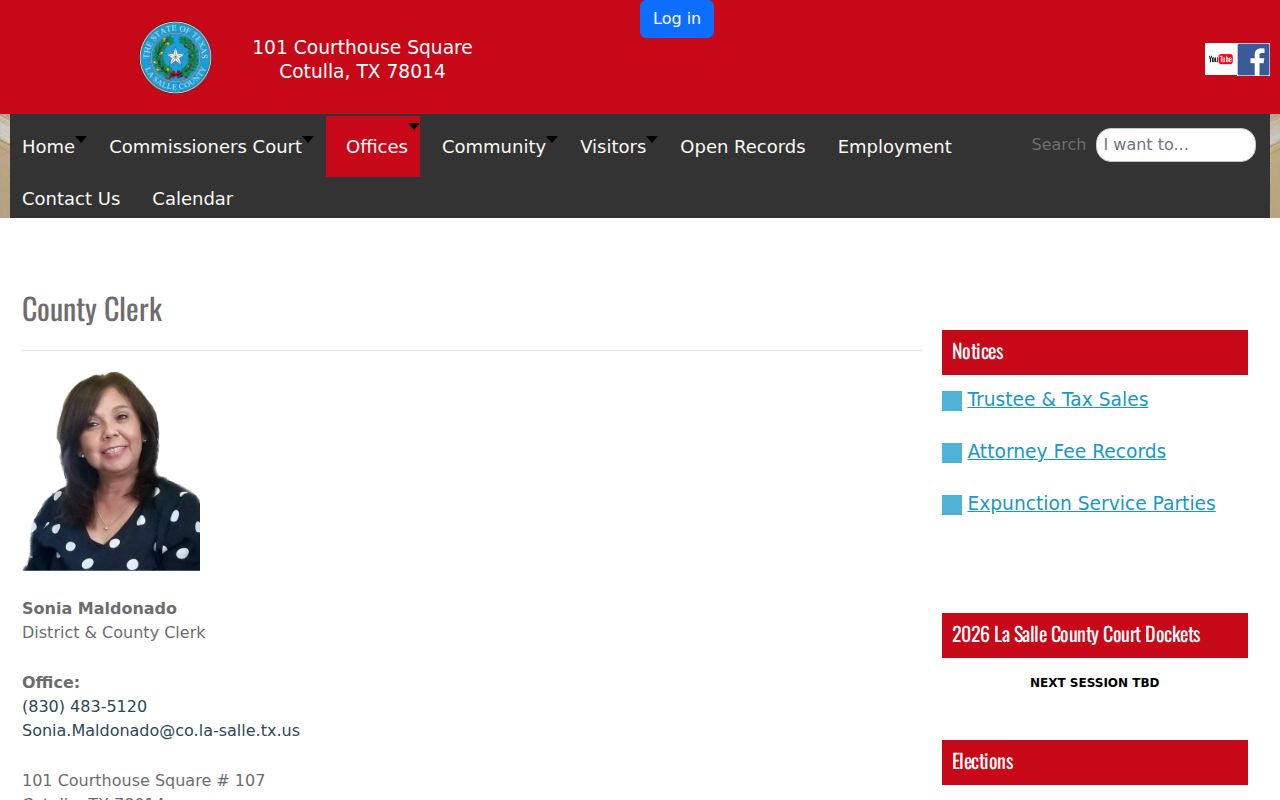Open the YouTube icon link
The height and width of the screenshot is (800, 1280).
coord(1220,59)
